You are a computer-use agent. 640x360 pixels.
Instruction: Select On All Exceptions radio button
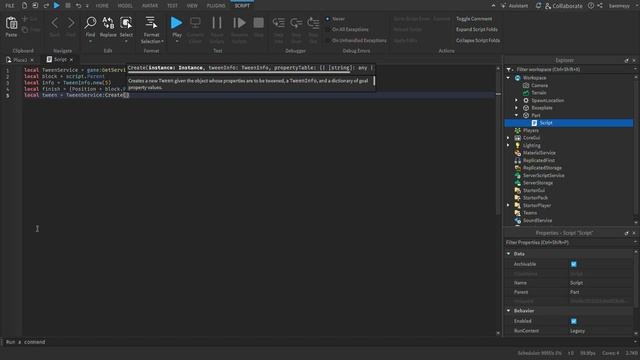pyautogui.click(x=327, y=29)
